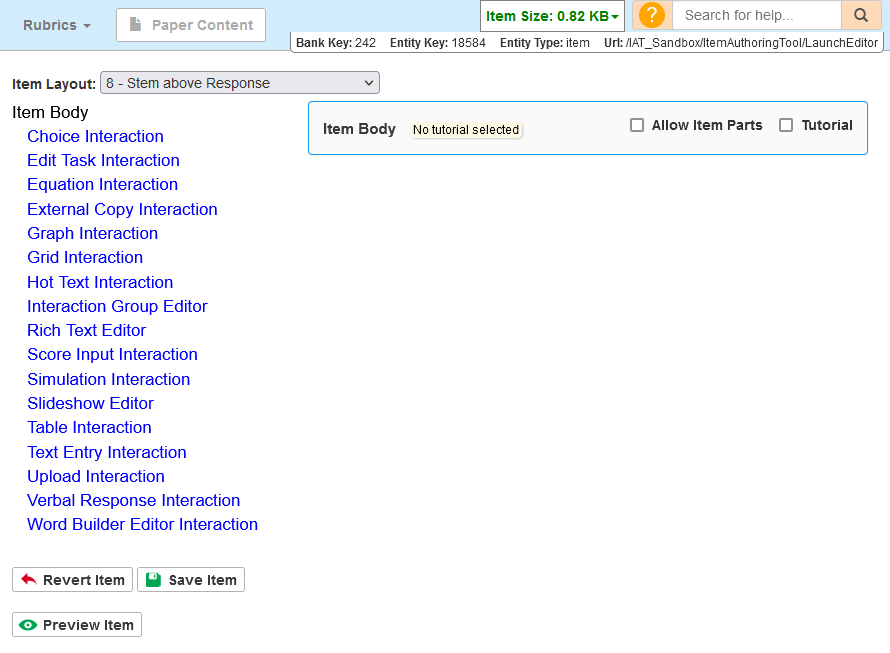This screenshot has height=653, width=890.
Task: Open Paper Content
Action: (x=191, y=25)
